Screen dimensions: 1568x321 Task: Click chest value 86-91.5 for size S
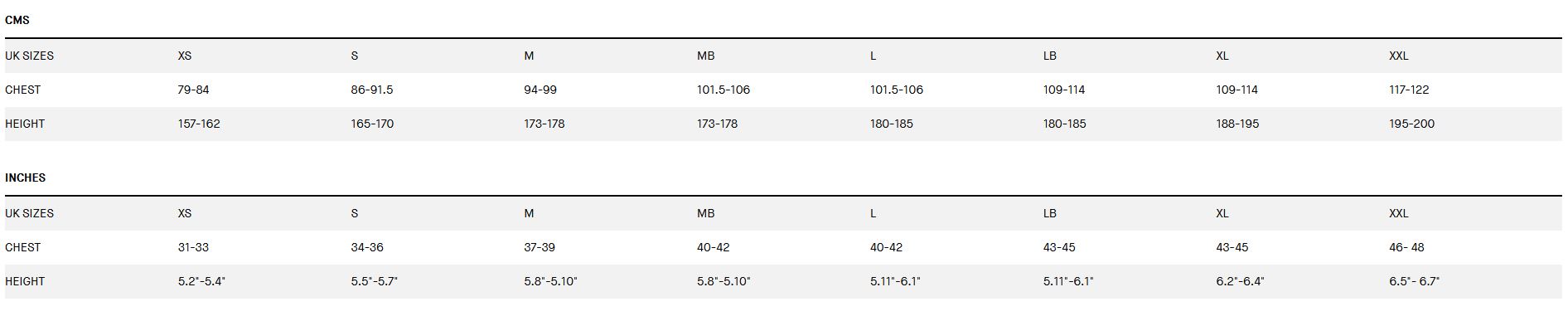pos(372,90)
